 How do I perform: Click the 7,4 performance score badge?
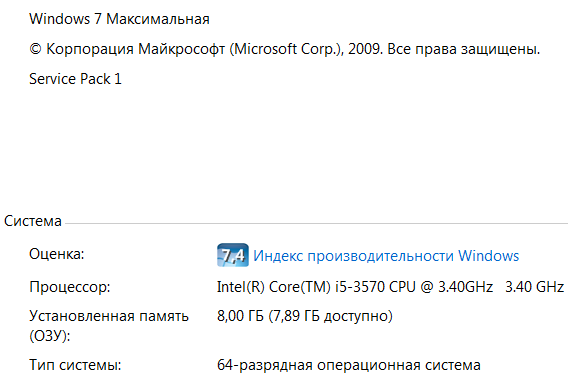tap(233, 255)
